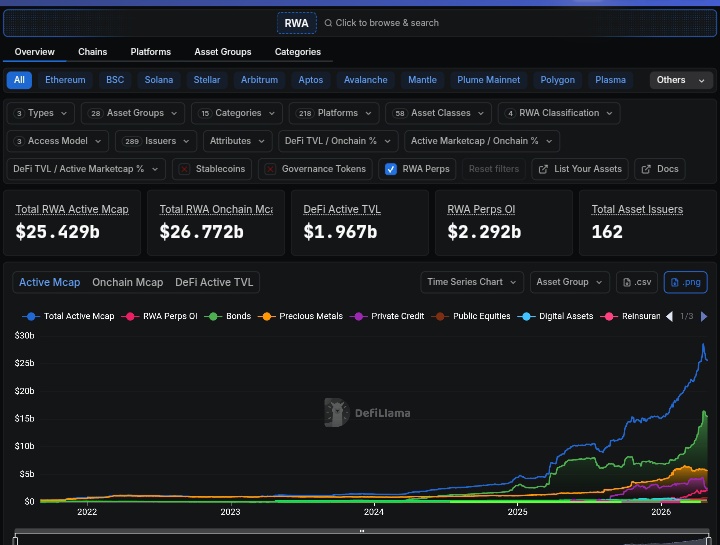Open RWA Classification dropdown
Image resolution: width=720 pixels, height=545 pixels.
tap(559, 113)
